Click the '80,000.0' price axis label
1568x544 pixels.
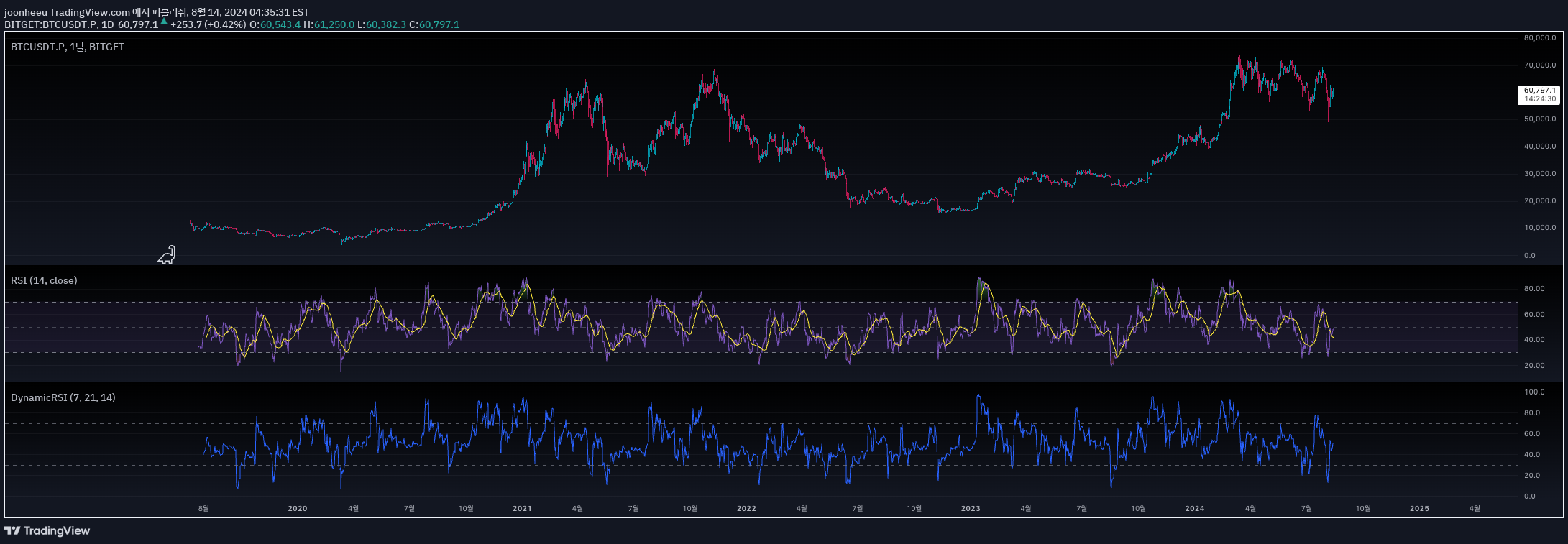(1540, 38)
